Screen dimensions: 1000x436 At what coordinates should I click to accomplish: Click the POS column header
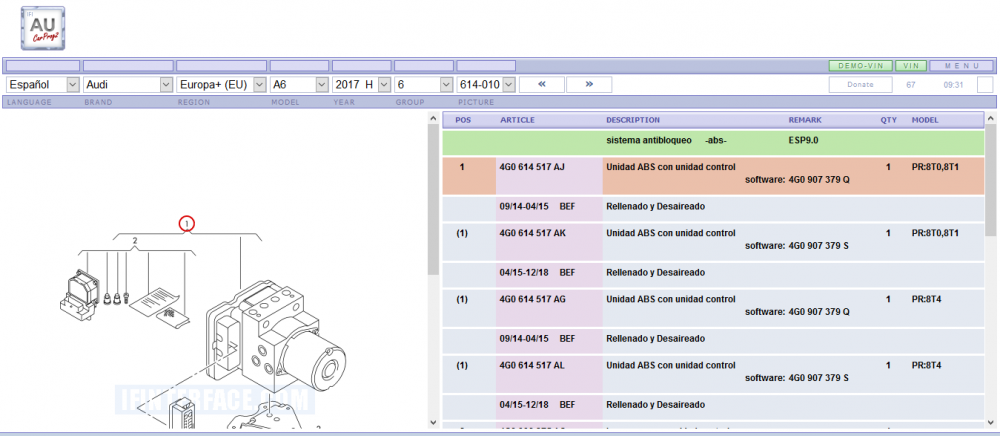464,120
